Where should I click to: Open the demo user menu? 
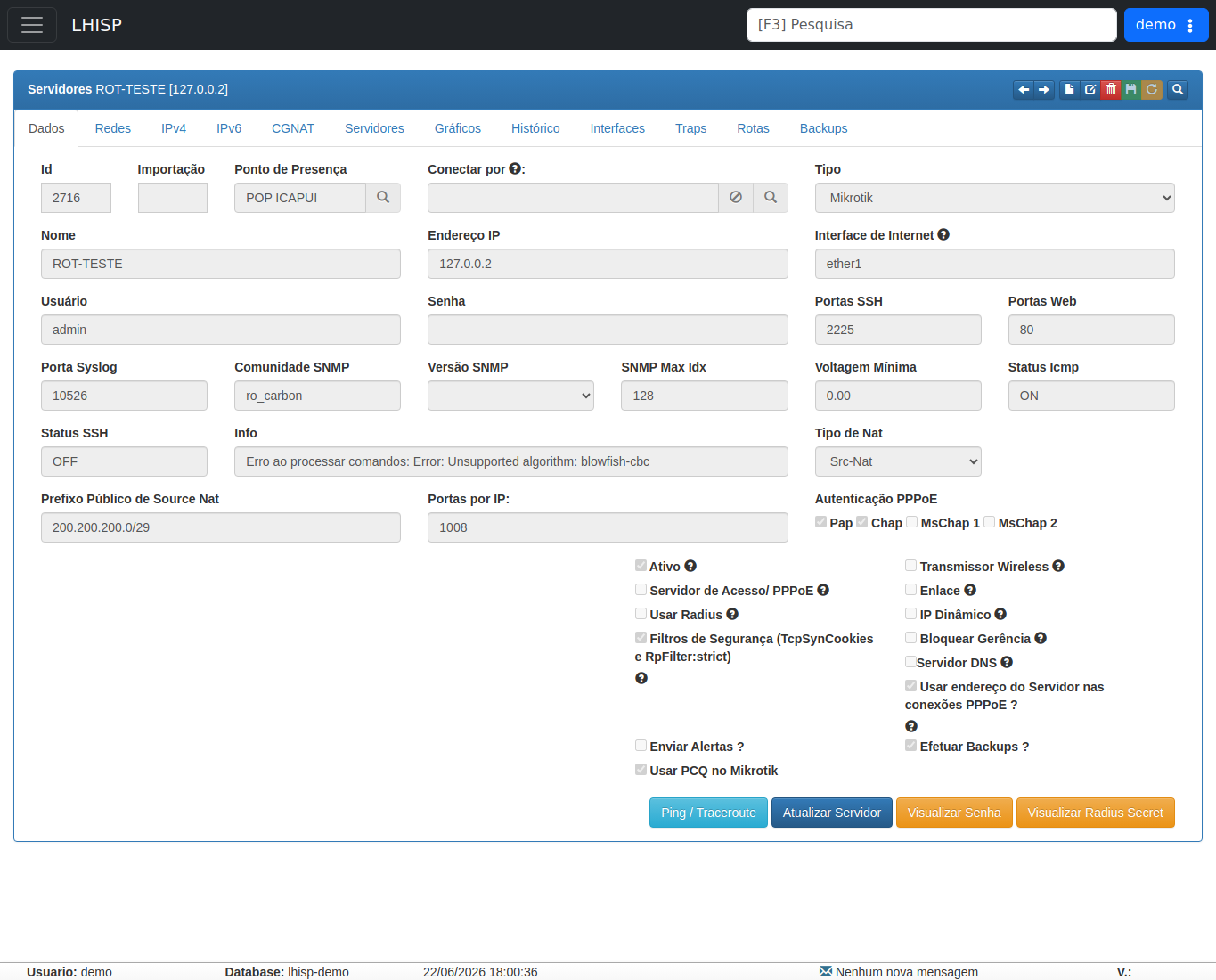pyautogui.click(x=1165, y=25)
